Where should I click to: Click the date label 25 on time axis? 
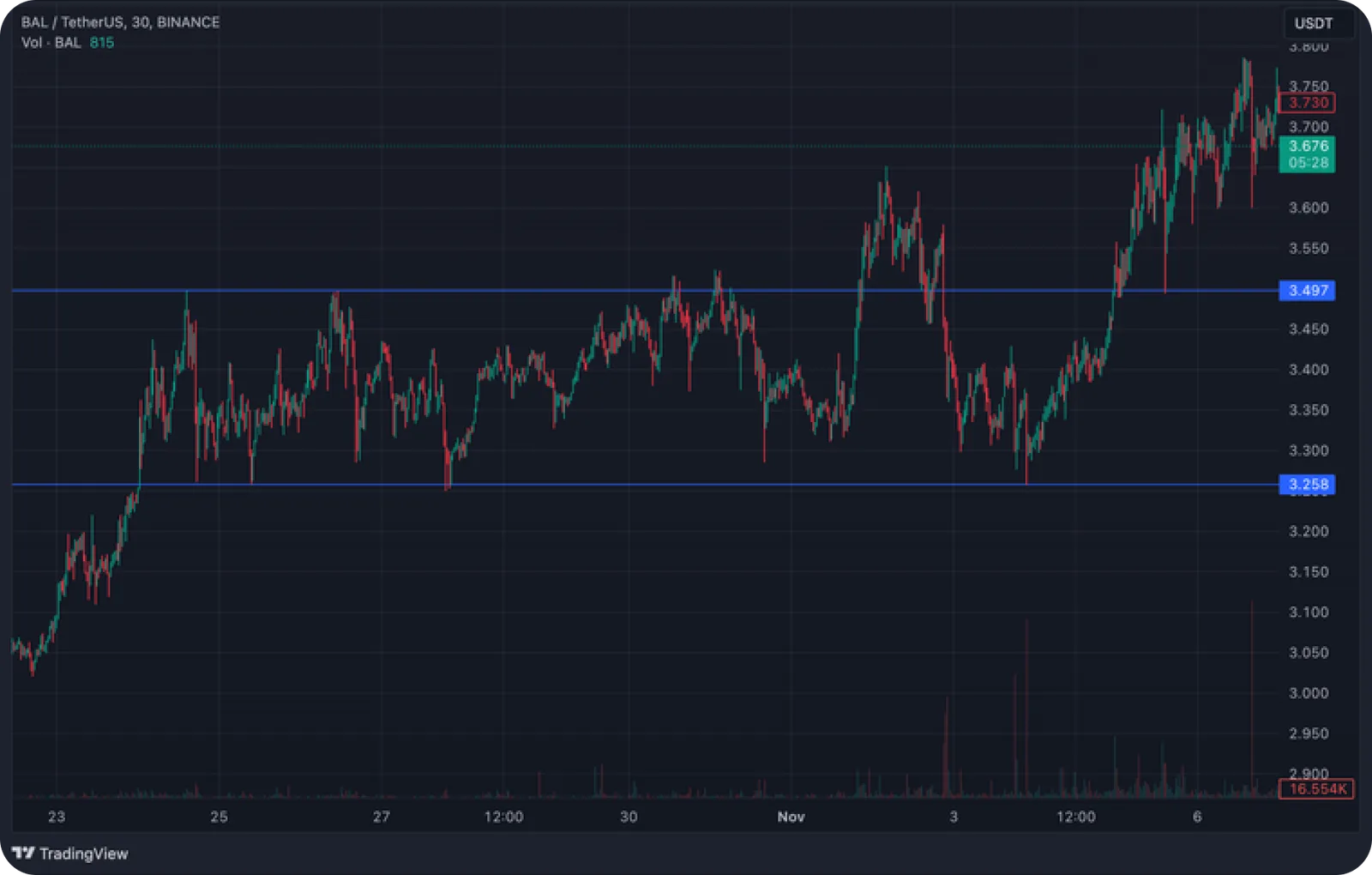pos(219,817)
